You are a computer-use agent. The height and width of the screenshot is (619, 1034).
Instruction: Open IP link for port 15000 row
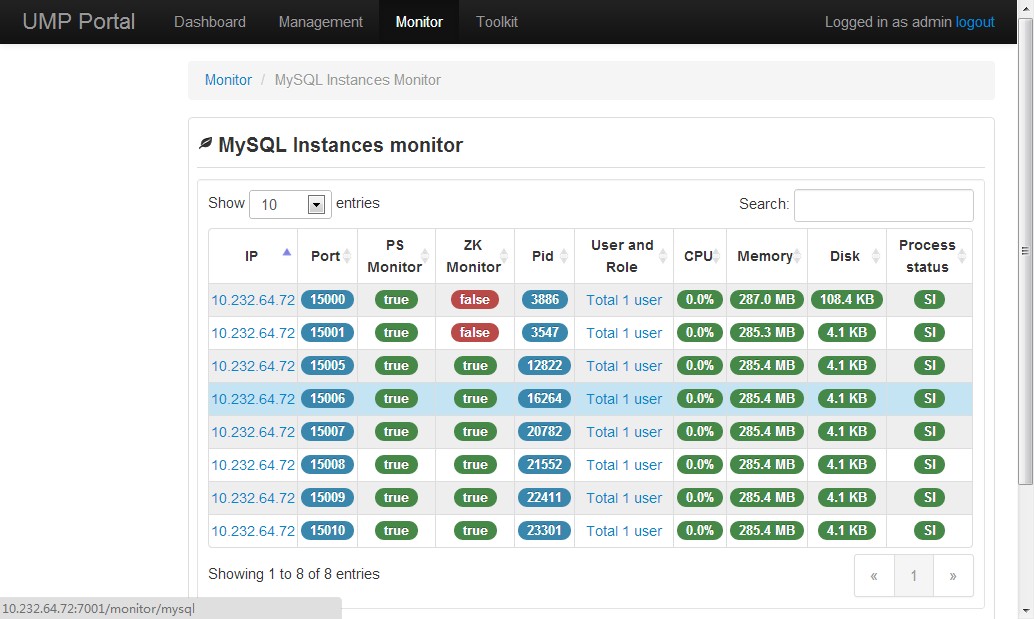pos(253,300)
